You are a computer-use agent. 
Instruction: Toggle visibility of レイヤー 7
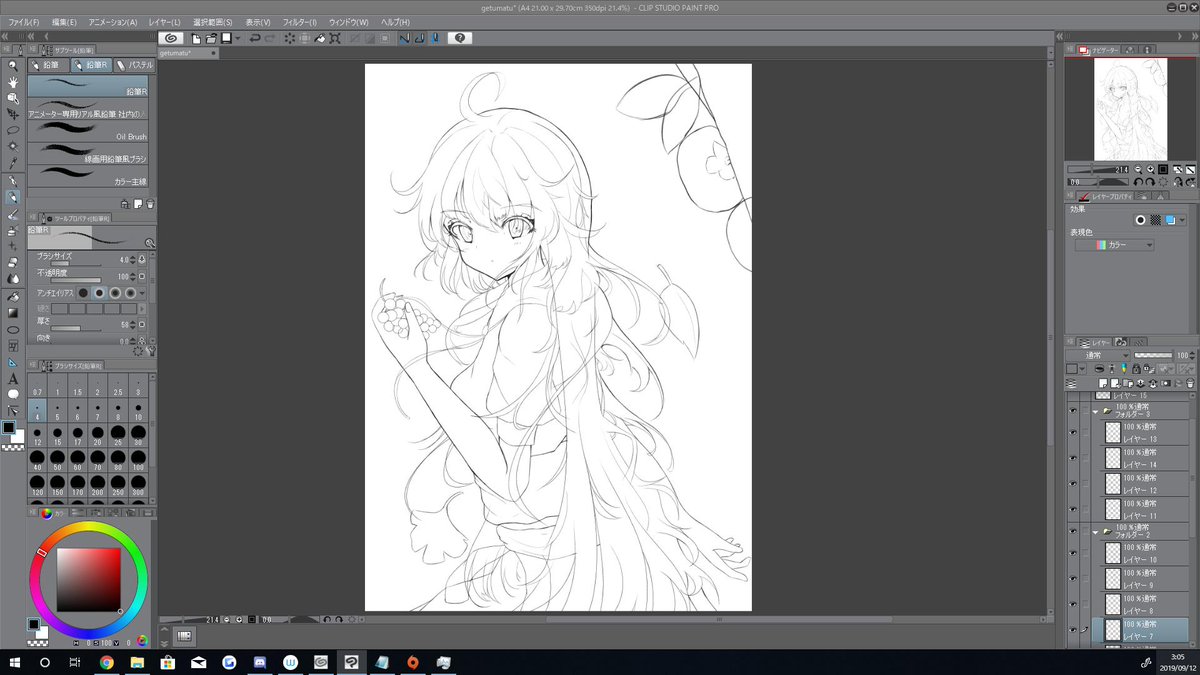(x=1073, y=630)
